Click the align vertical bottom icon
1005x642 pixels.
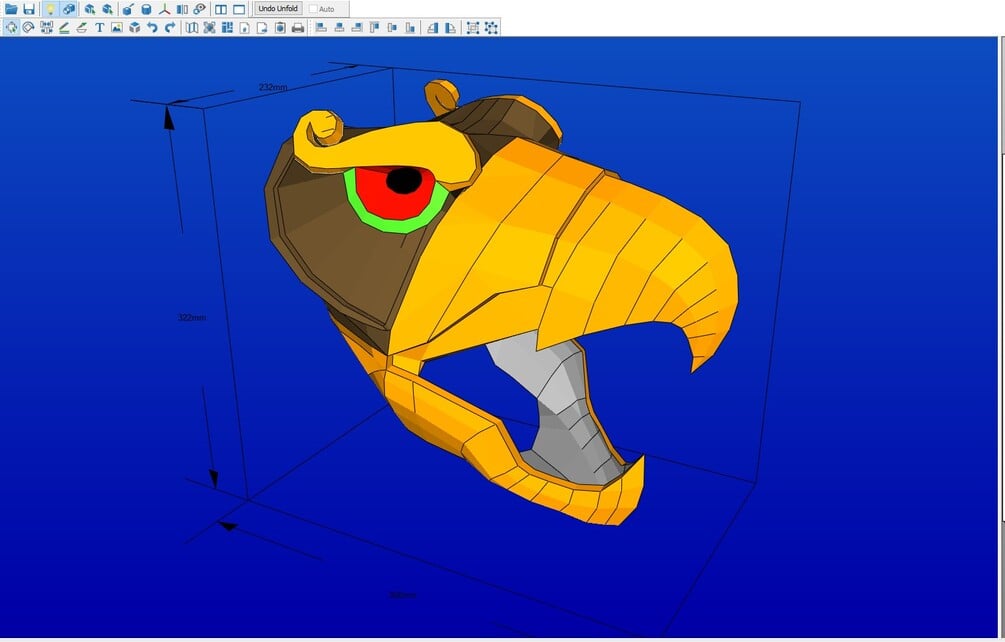pyautogui.click(x=410, y=28)
